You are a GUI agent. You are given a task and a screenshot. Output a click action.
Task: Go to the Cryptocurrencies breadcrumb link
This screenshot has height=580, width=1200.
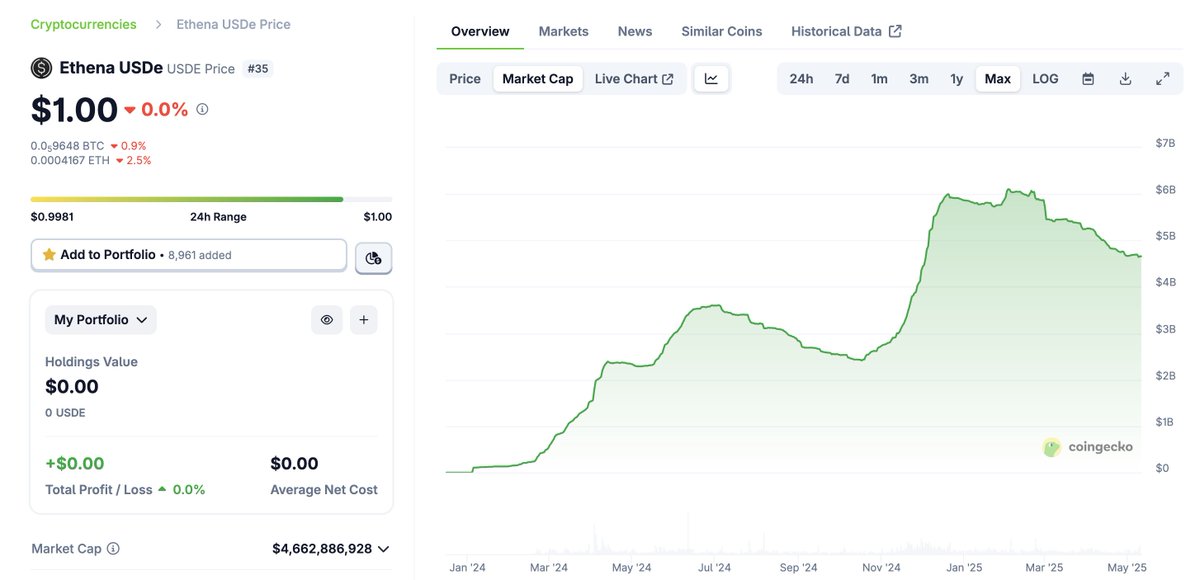click(84, 24)
